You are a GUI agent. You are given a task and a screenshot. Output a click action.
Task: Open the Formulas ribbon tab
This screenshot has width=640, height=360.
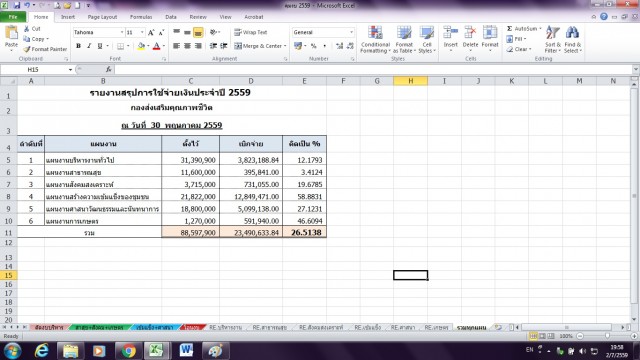click(x=141, y=17)
